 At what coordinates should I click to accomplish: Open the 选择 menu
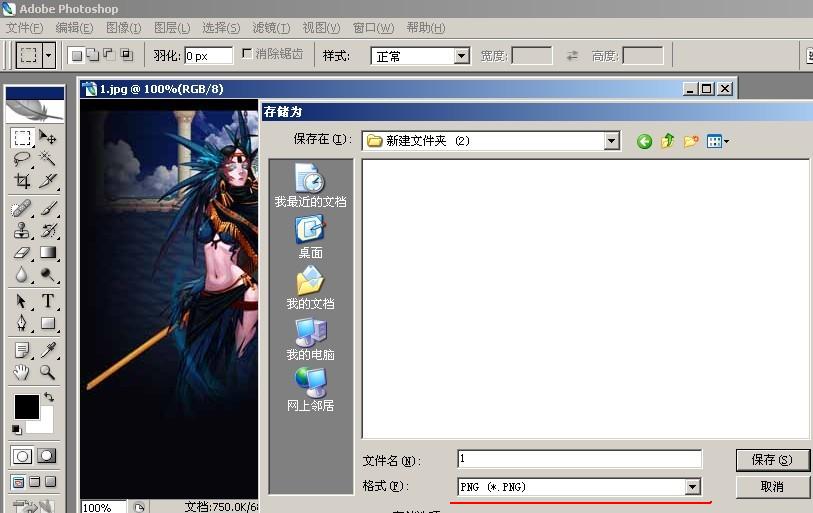pos(221,27)
